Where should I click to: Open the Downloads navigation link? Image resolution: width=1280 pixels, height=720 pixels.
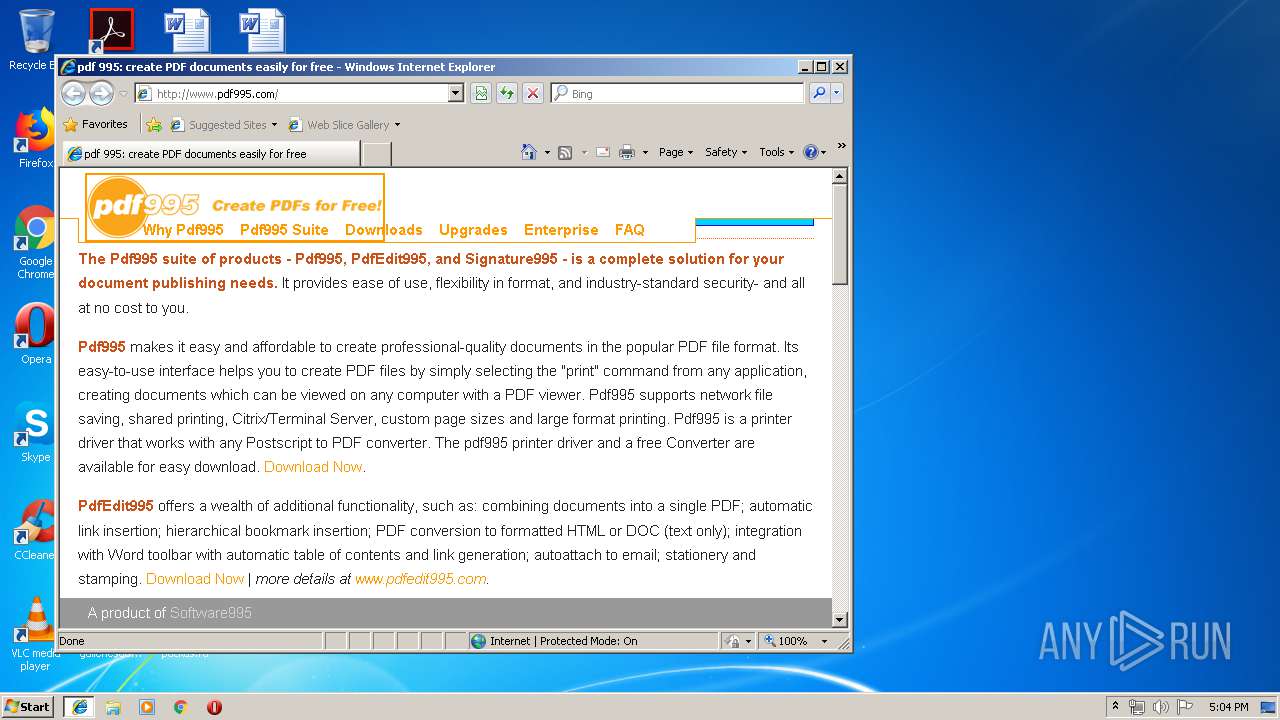coord(384,230)
